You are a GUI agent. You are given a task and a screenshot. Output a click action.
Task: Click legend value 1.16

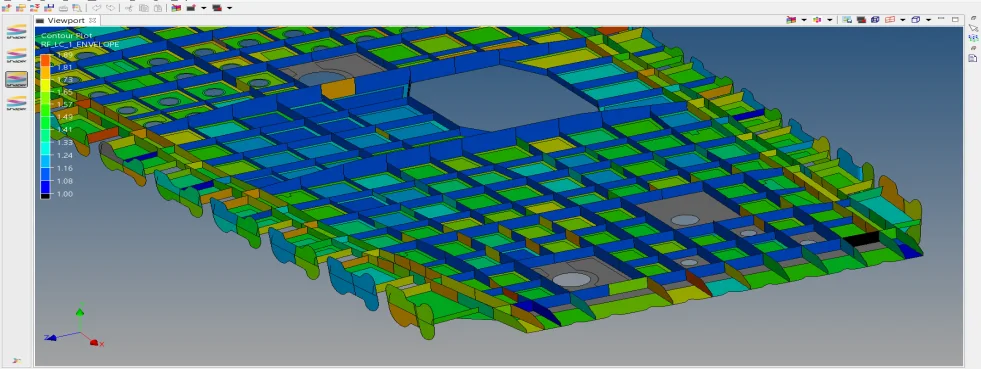64,168
